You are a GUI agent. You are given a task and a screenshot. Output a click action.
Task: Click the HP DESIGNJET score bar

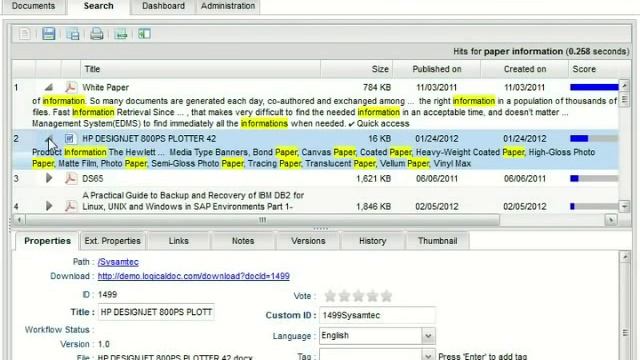point(594,139)
